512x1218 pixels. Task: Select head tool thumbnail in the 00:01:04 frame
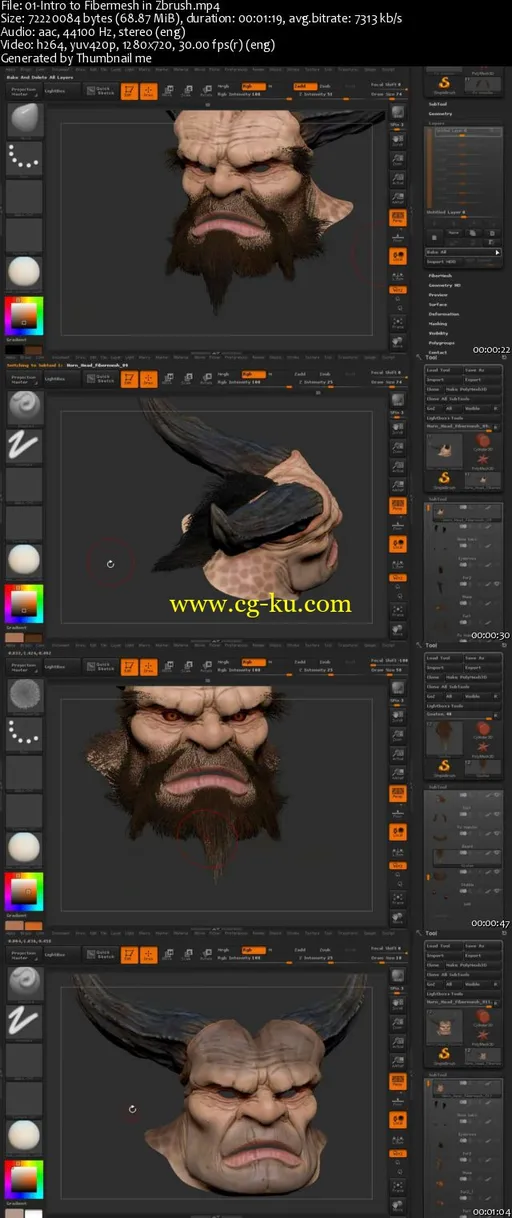pyautogui.click(x=444, y=1025)
